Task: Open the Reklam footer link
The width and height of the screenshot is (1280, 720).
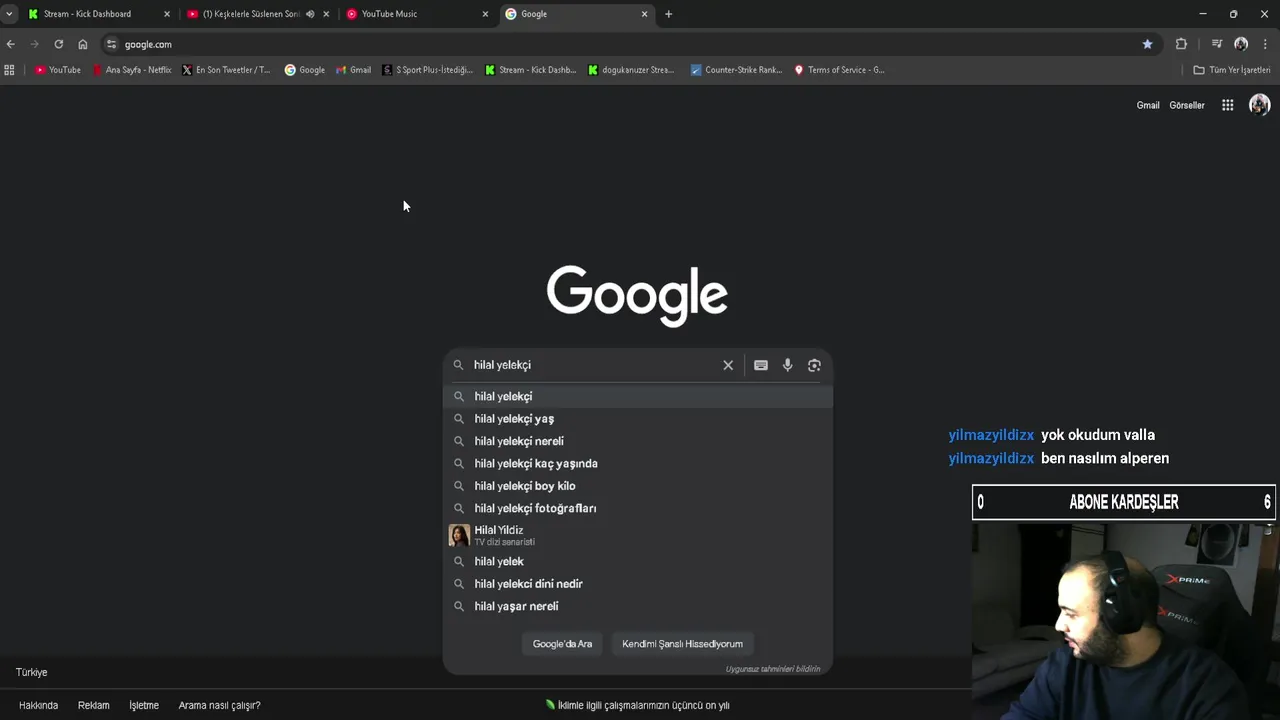Action: click(94, 705)
